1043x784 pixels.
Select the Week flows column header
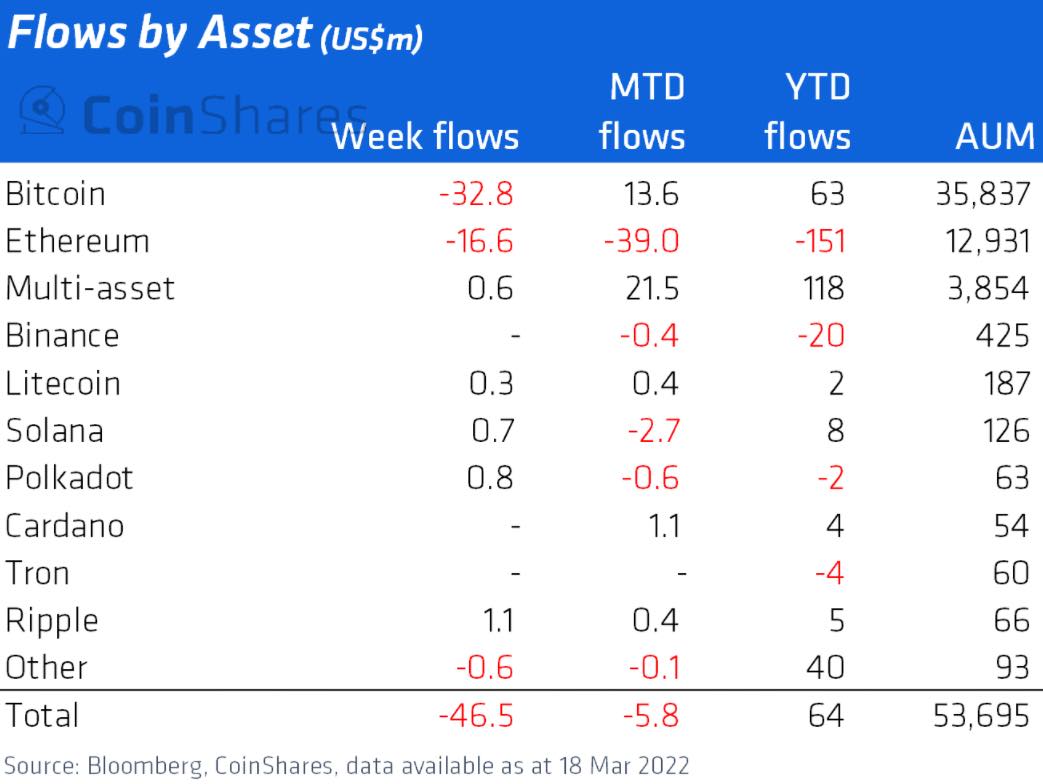tap(425, 137)
